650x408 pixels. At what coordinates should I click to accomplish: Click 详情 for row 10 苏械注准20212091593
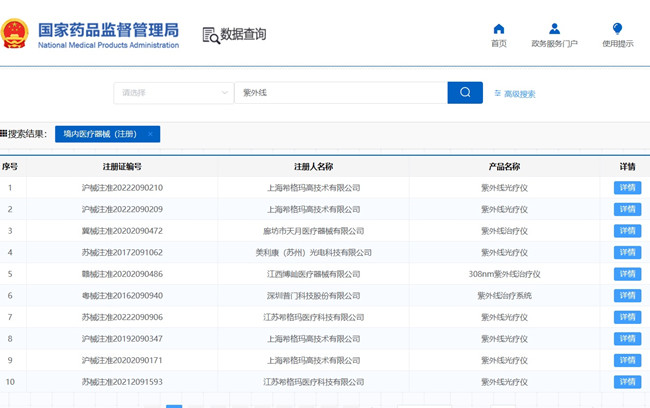click(x=627, y=382)
